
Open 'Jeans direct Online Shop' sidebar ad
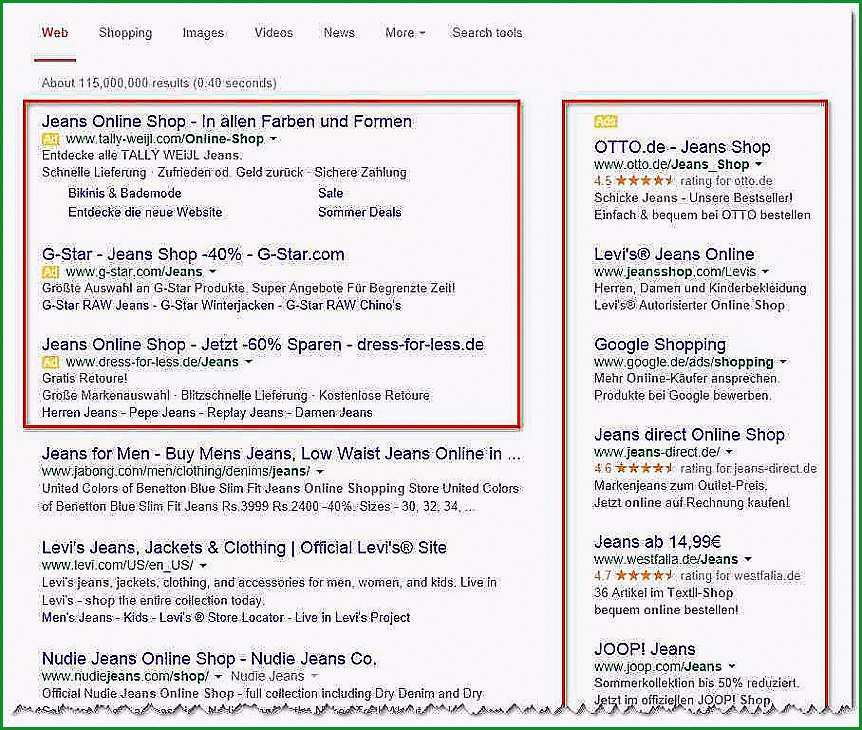(689, 435)
